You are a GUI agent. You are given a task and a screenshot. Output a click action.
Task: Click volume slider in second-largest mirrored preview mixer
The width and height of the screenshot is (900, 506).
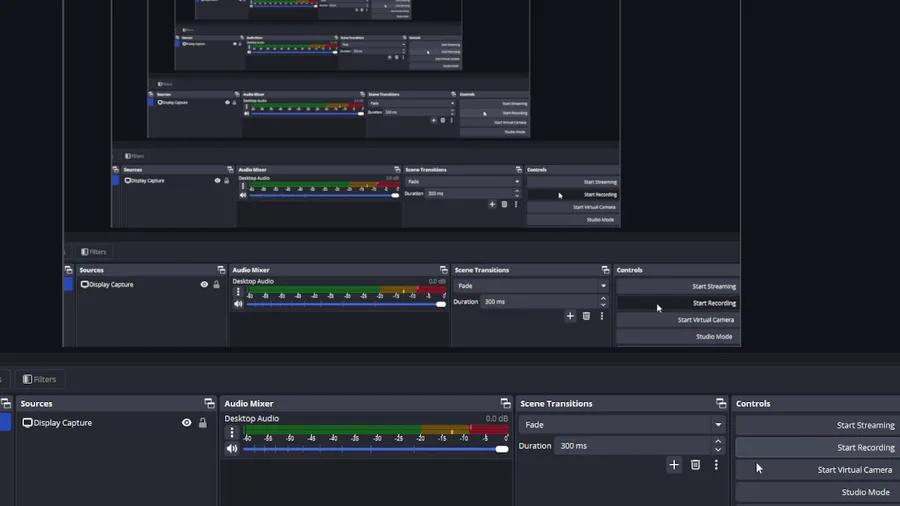[324, 196]
